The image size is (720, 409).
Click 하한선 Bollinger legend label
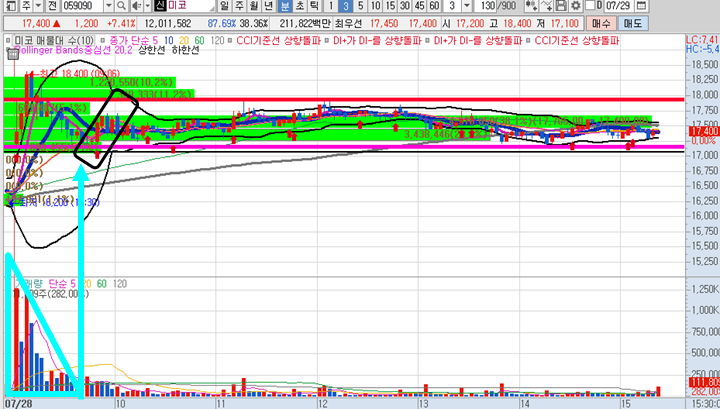[x=186, y=50]
